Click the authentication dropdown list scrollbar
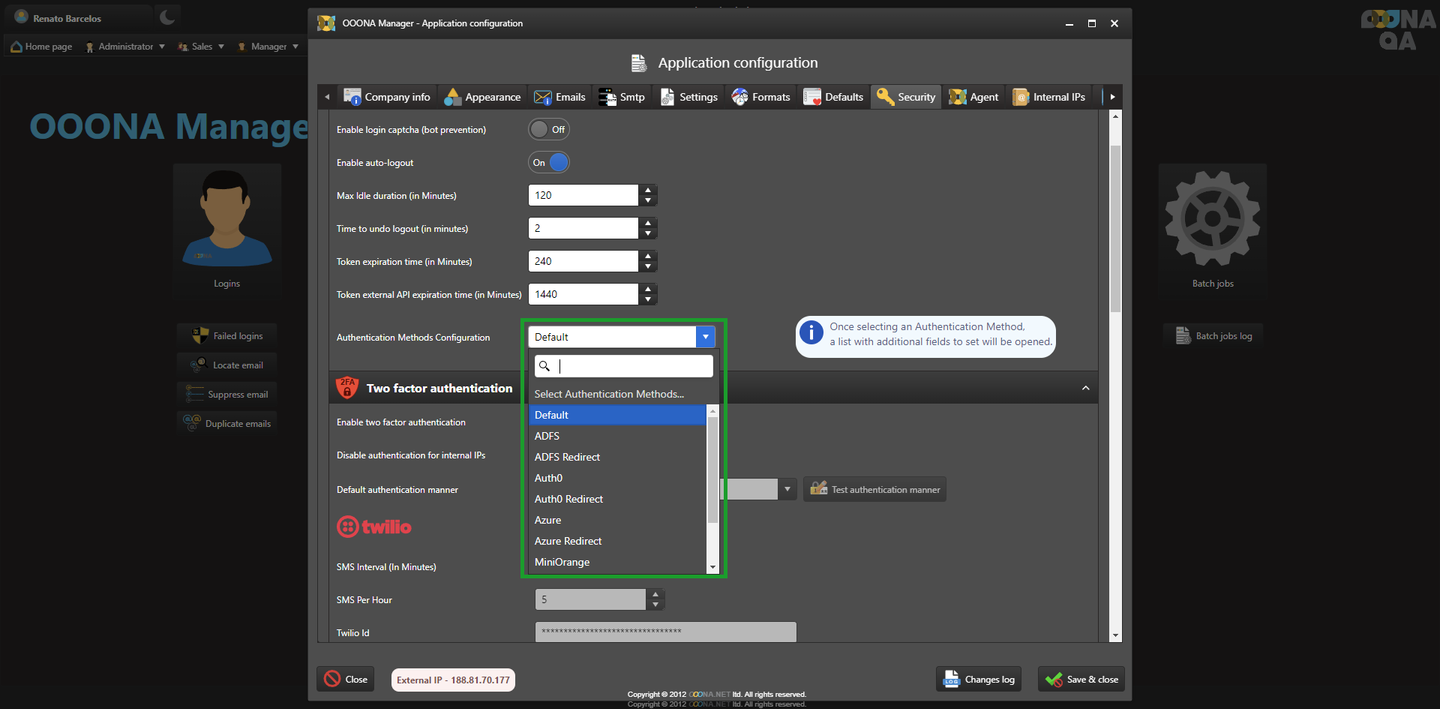Image resolution: width=1440 pixels, height=709 pixels. click(713, 470)
